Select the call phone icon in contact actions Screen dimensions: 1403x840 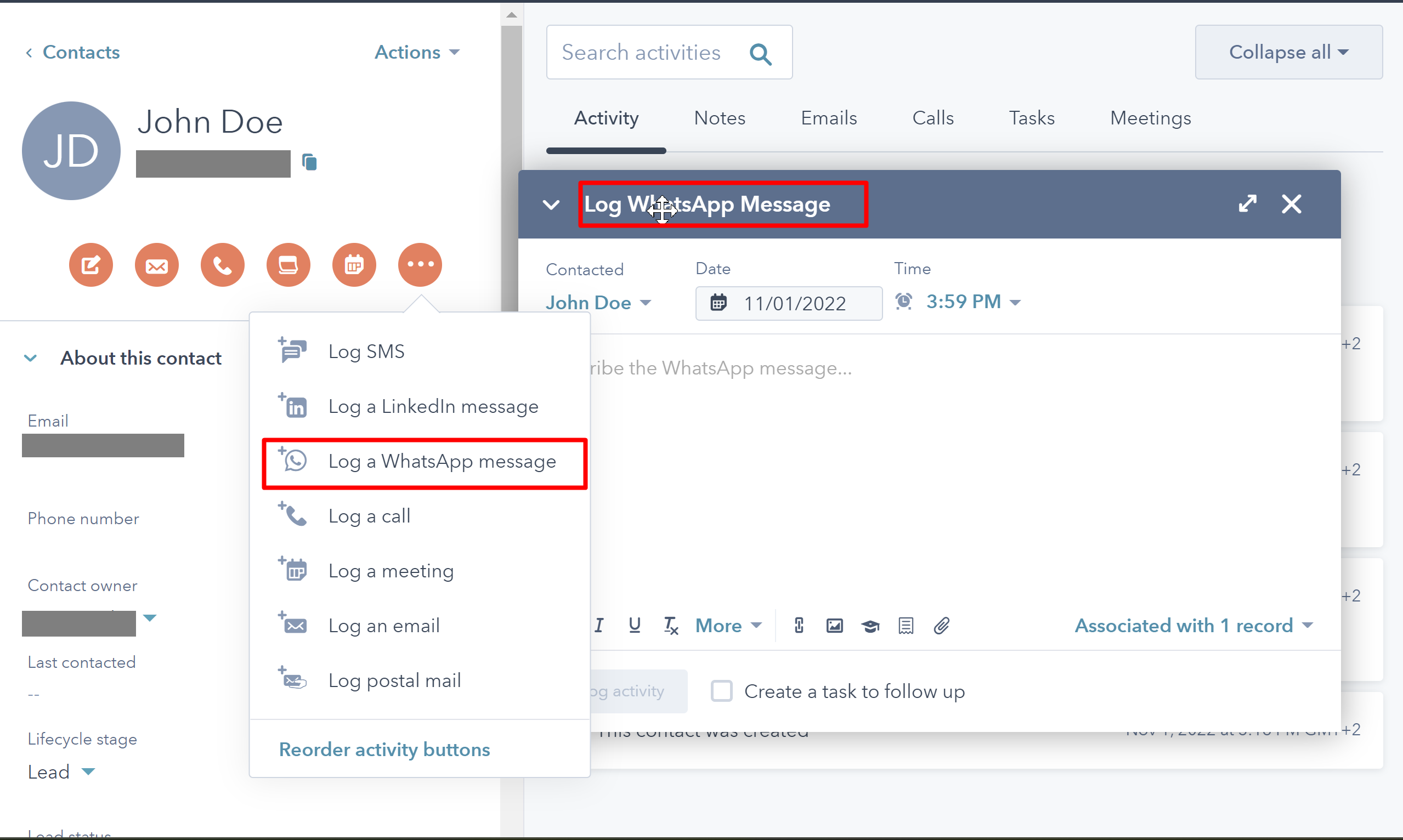tap(222, 264)
